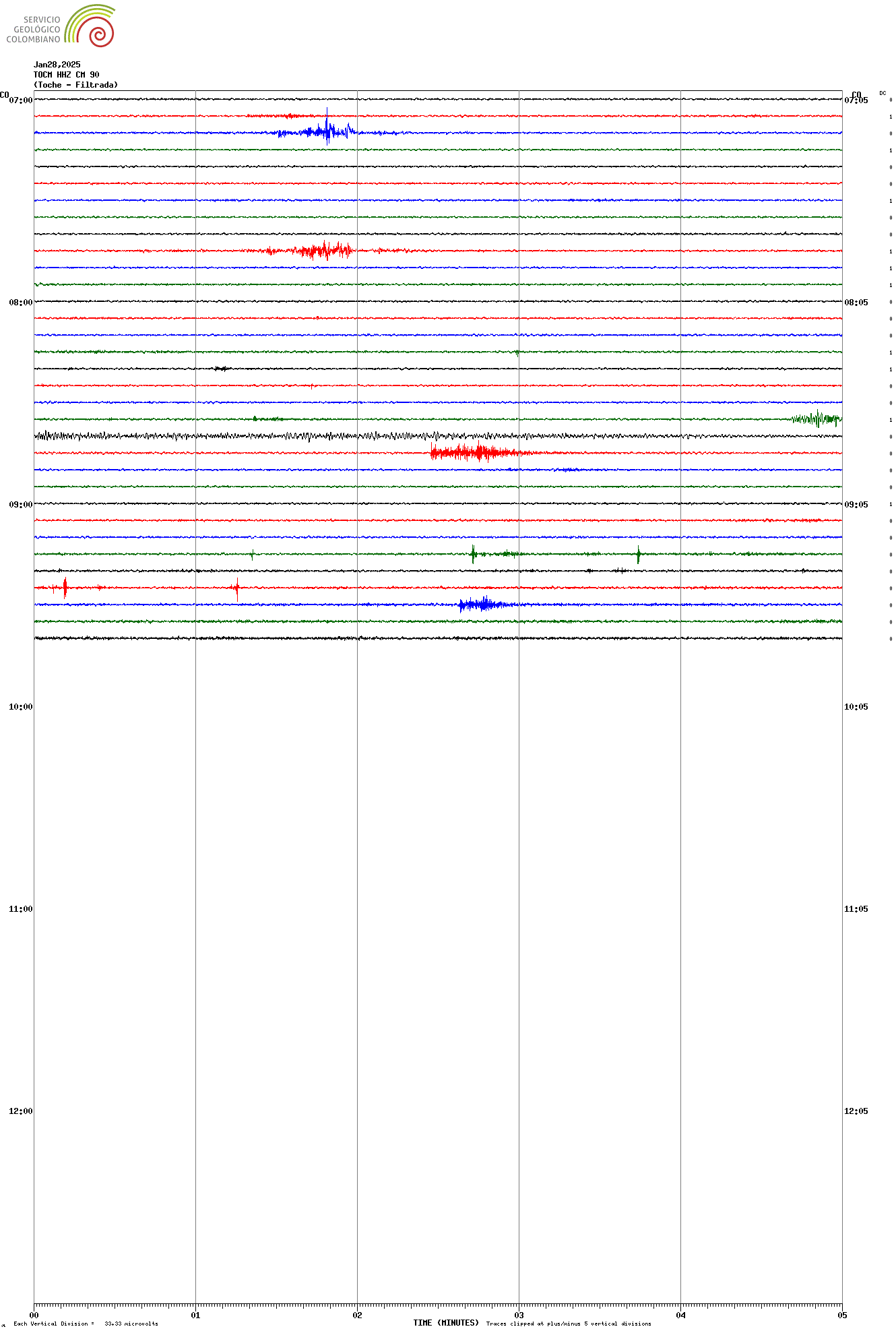Screen dimensions: 896x1333
Task: Click the large blue seismic event near 07:10
Action: click(x=327, y=131)
